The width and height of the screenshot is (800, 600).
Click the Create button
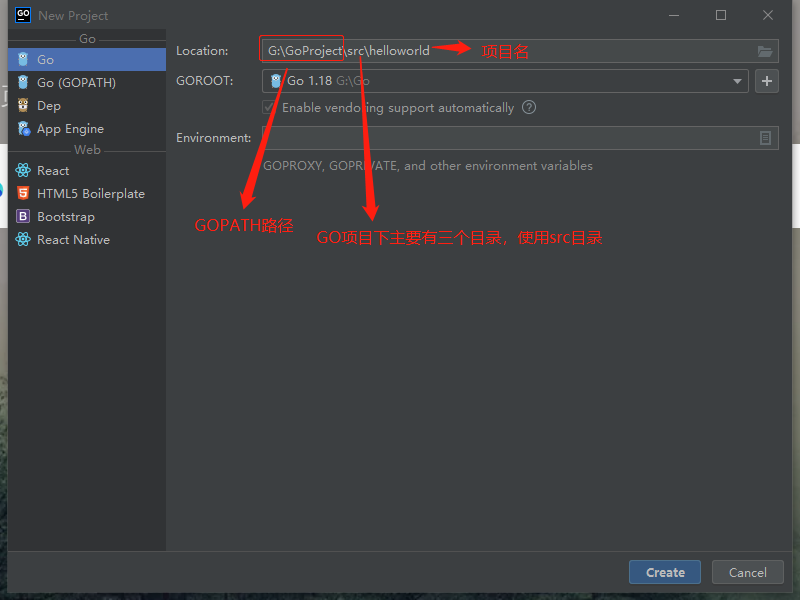665,572
